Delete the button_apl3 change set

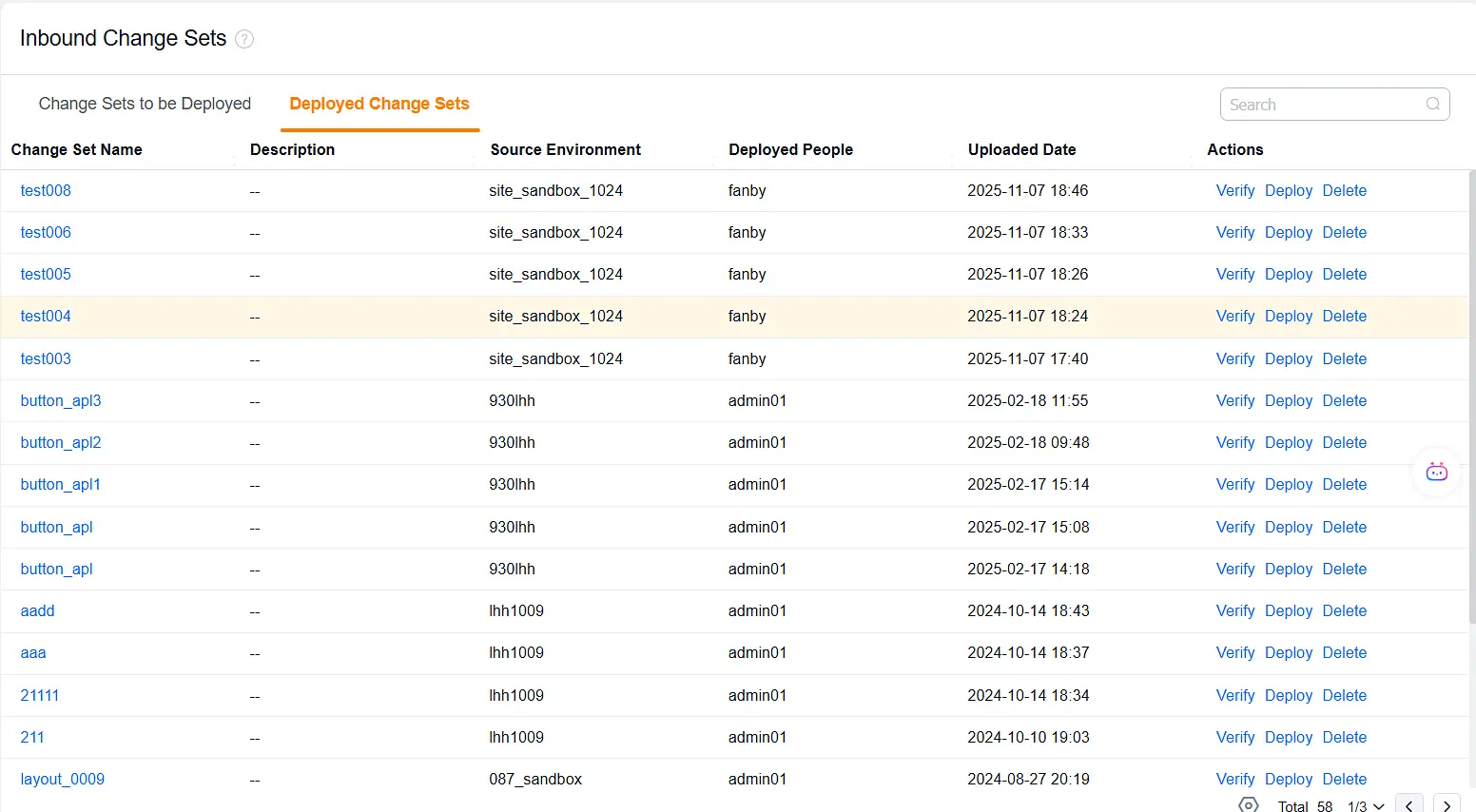pyautogui.click(x=1345, y=400)
